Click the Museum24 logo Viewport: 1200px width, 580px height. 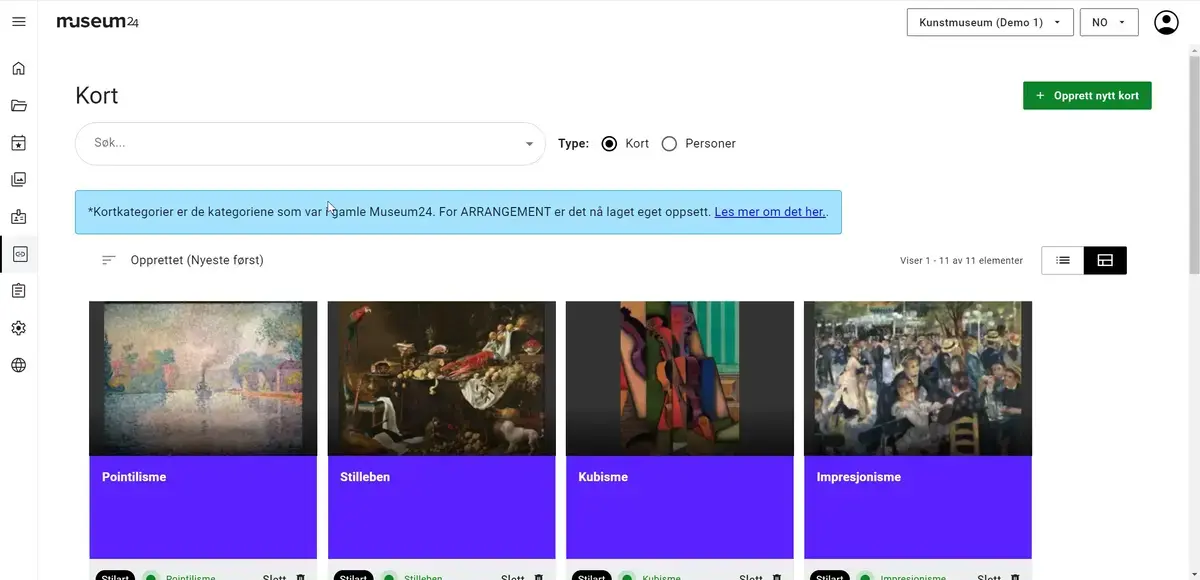click(x=97, y=22)
